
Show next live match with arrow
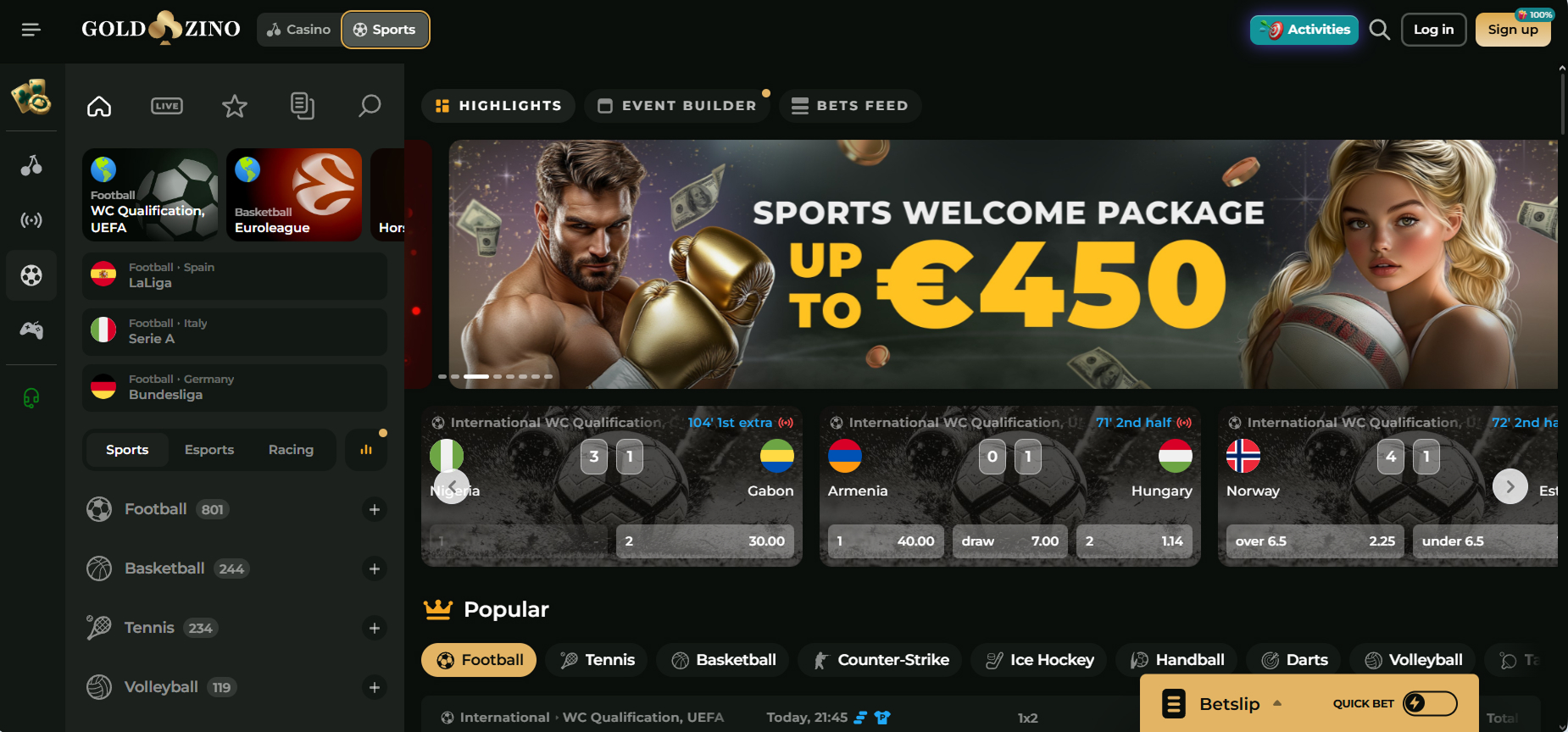[1510, 486]
